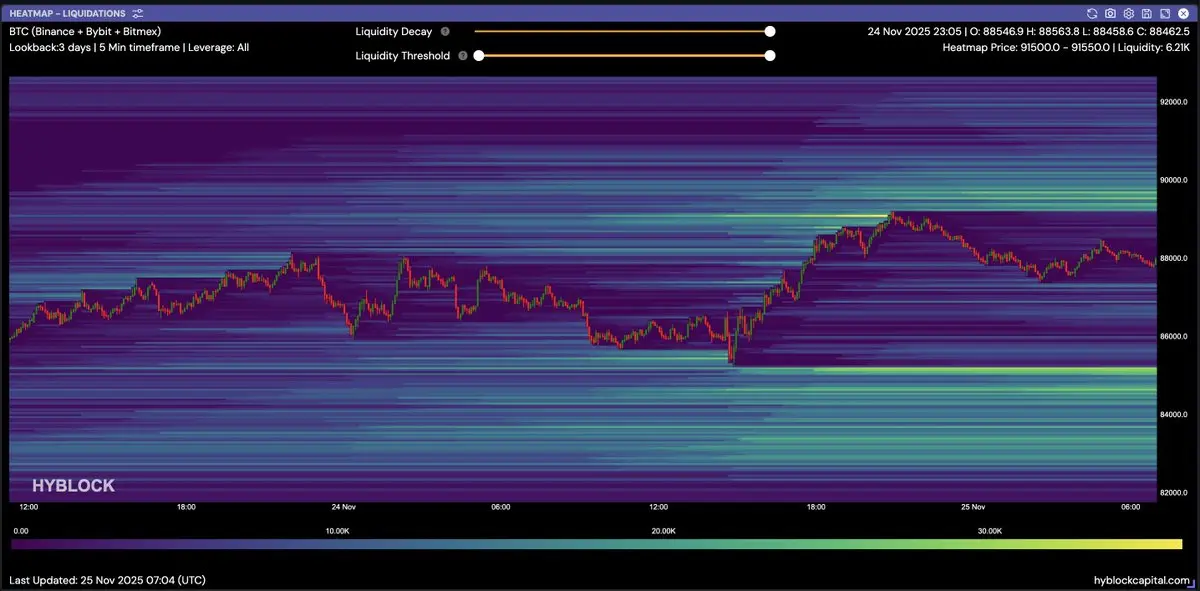Click the OHLC readout for 24 Nov 23:05

pyautogui.click(x=1028, y=32)
